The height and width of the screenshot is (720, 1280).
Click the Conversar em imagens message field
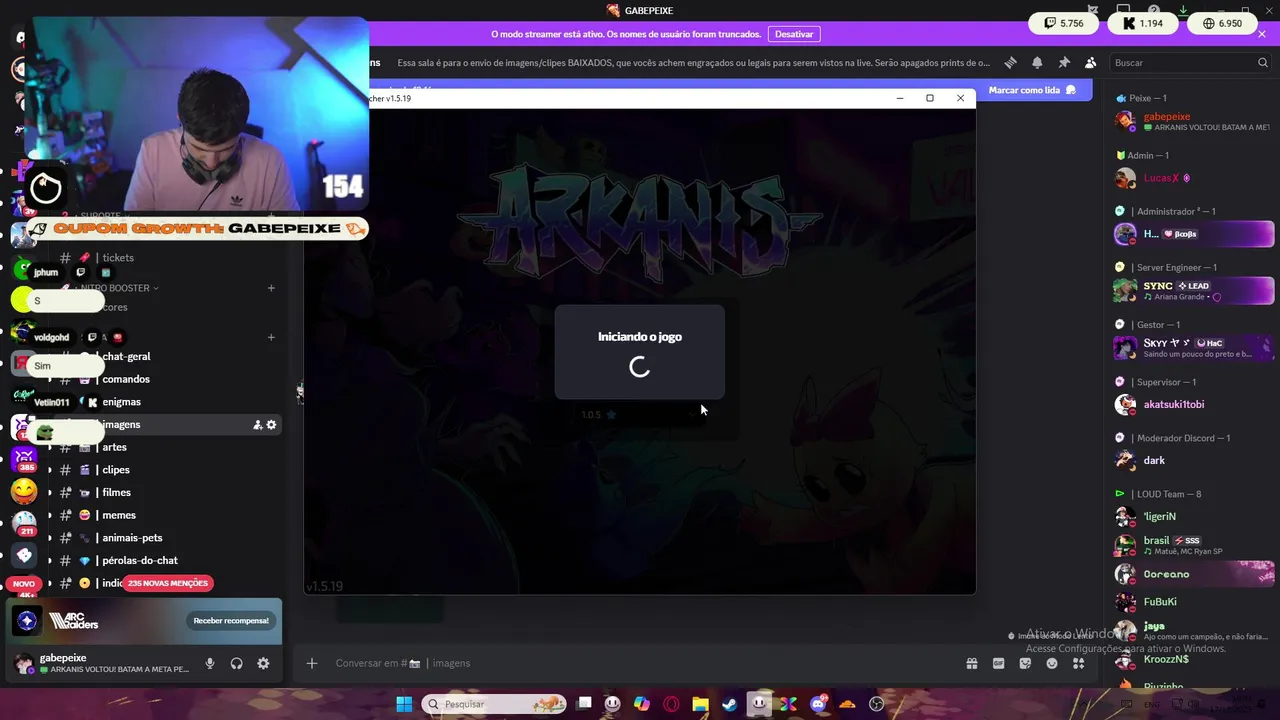click(640, 663)
